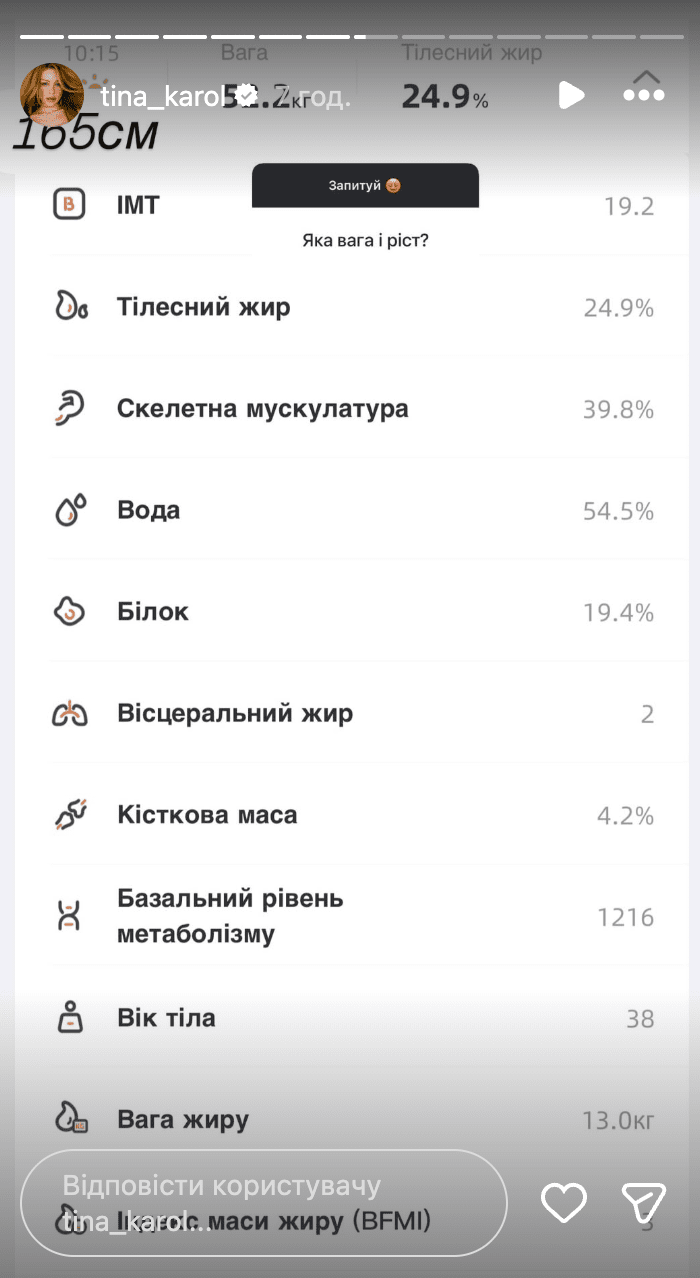Screen dimensions: 700x1278
Task: Click the Білок protein icon
Action: click(70, 612)
